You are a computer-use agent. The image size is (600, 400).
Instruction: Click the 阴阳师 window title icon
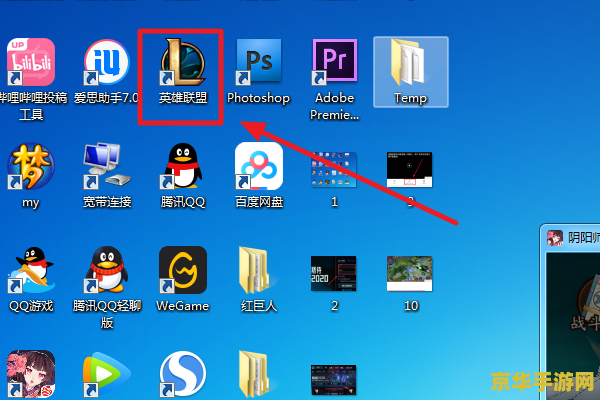(554, 238)
